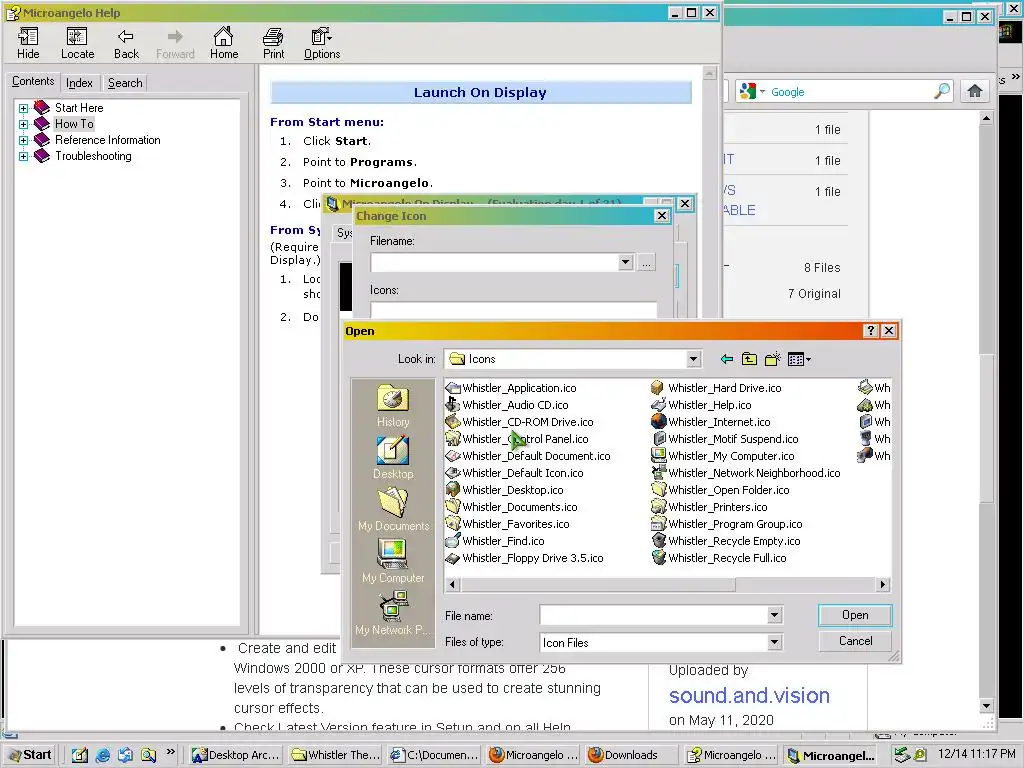Select Whistler_Desktop.ico file
Viewport: 1024px width, 768px height.
505,490
